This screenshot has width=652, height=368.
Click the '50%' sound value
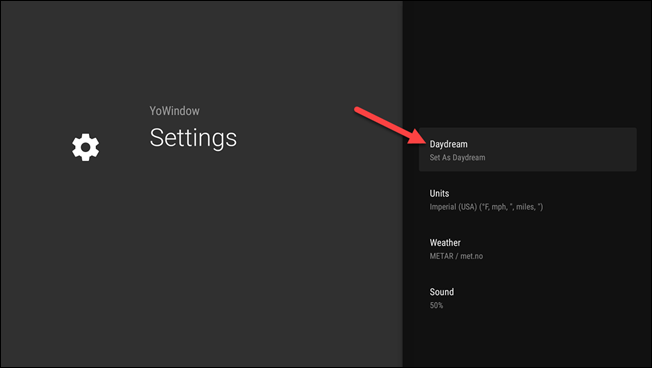click(436, 305)
